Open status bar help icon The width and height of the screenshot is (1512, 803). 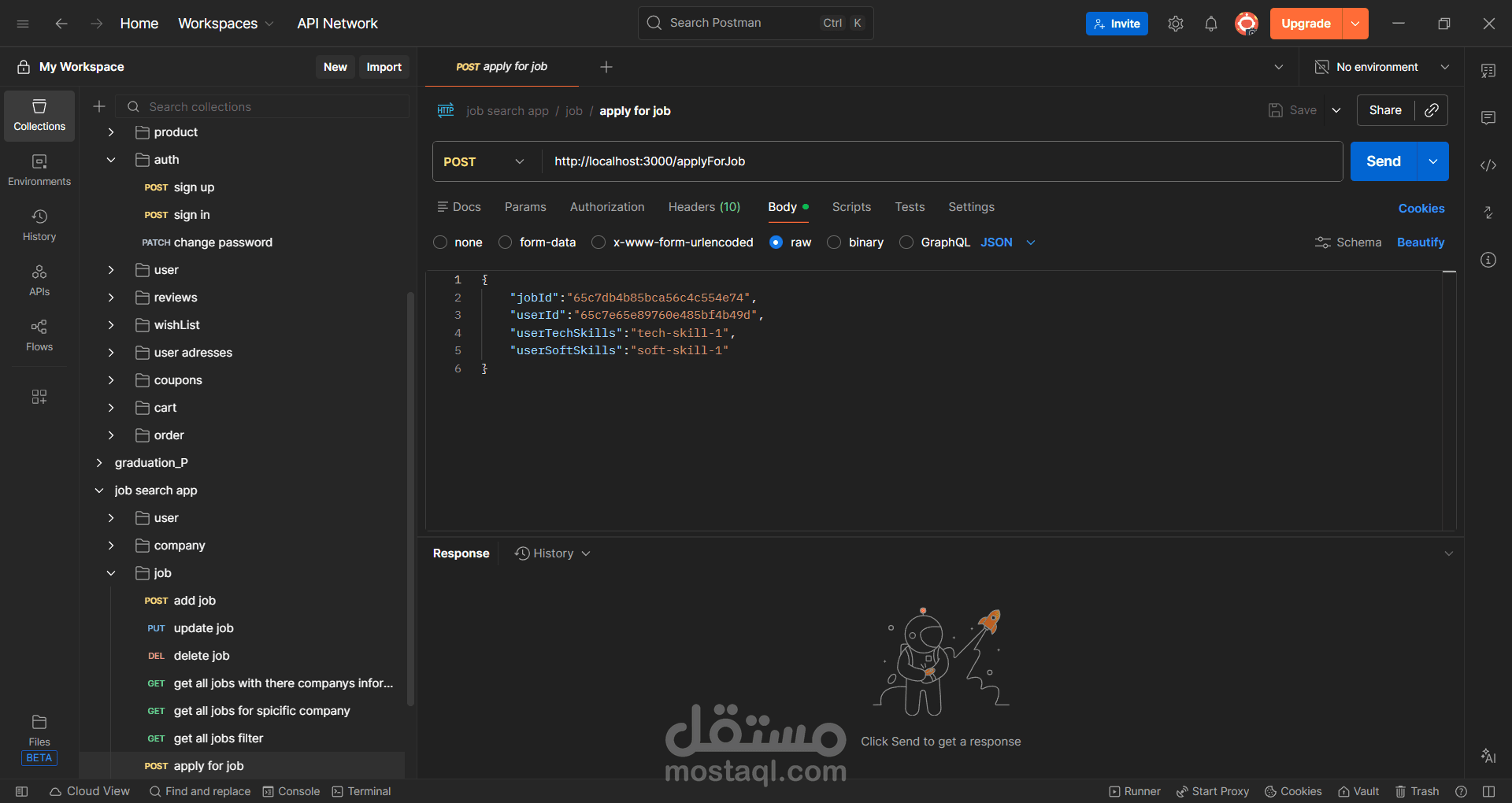(x=1462, y=791)
